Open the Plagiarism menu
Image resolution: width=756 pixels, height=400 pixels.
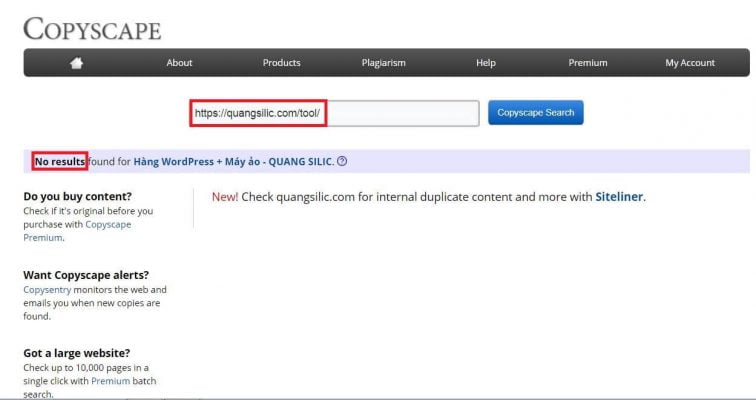(383, 63)
